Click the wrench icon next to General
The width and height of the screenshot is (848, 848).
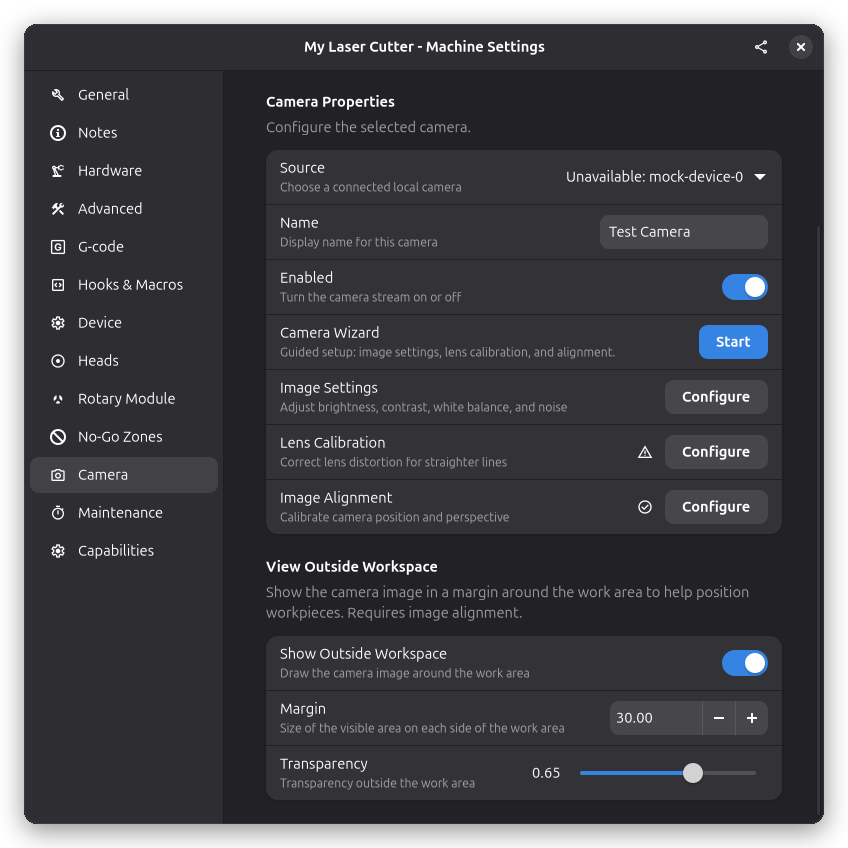(x=58, y=95)
